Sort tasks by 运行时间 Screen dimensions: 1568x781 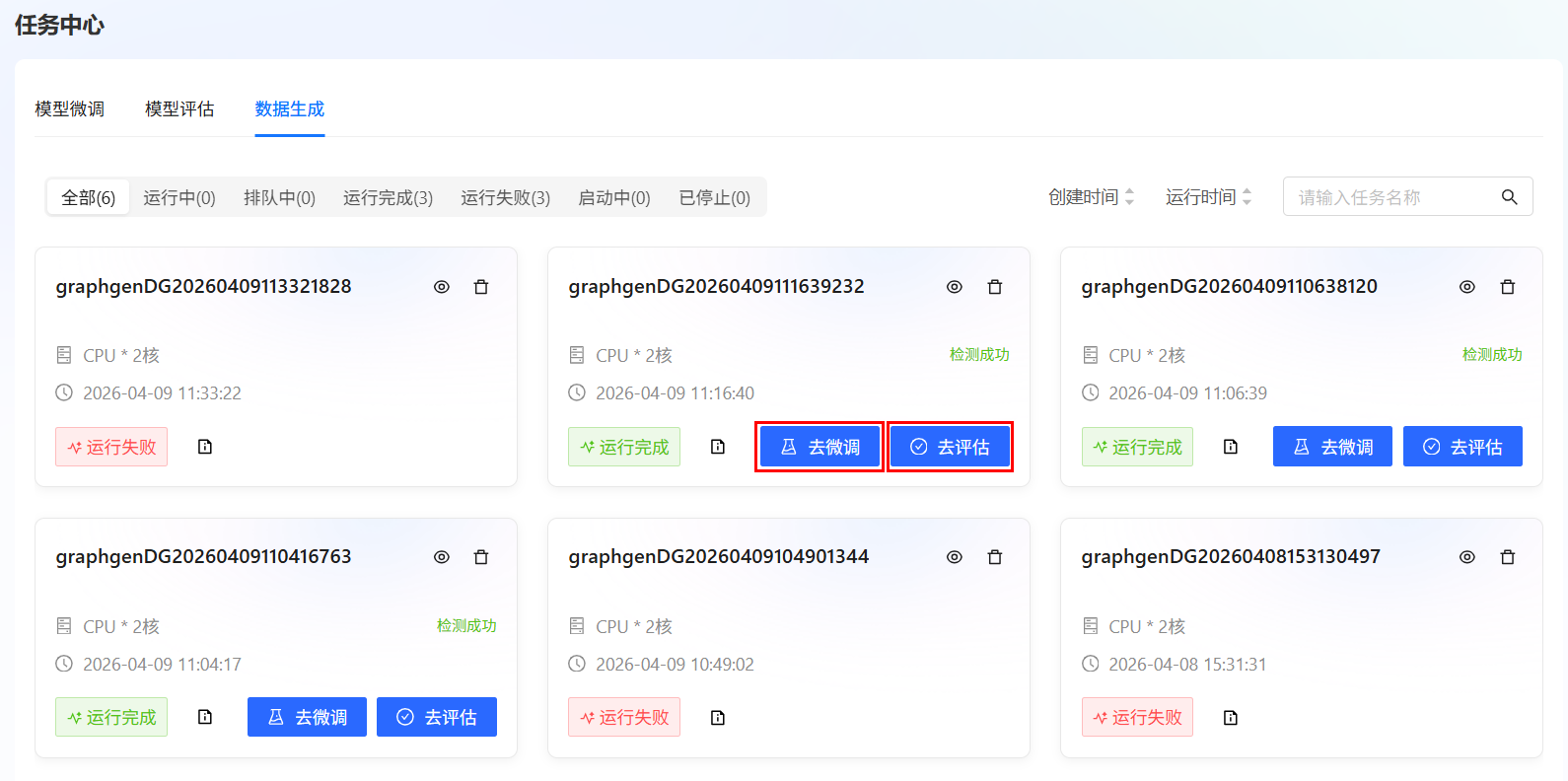(1208, 197)
